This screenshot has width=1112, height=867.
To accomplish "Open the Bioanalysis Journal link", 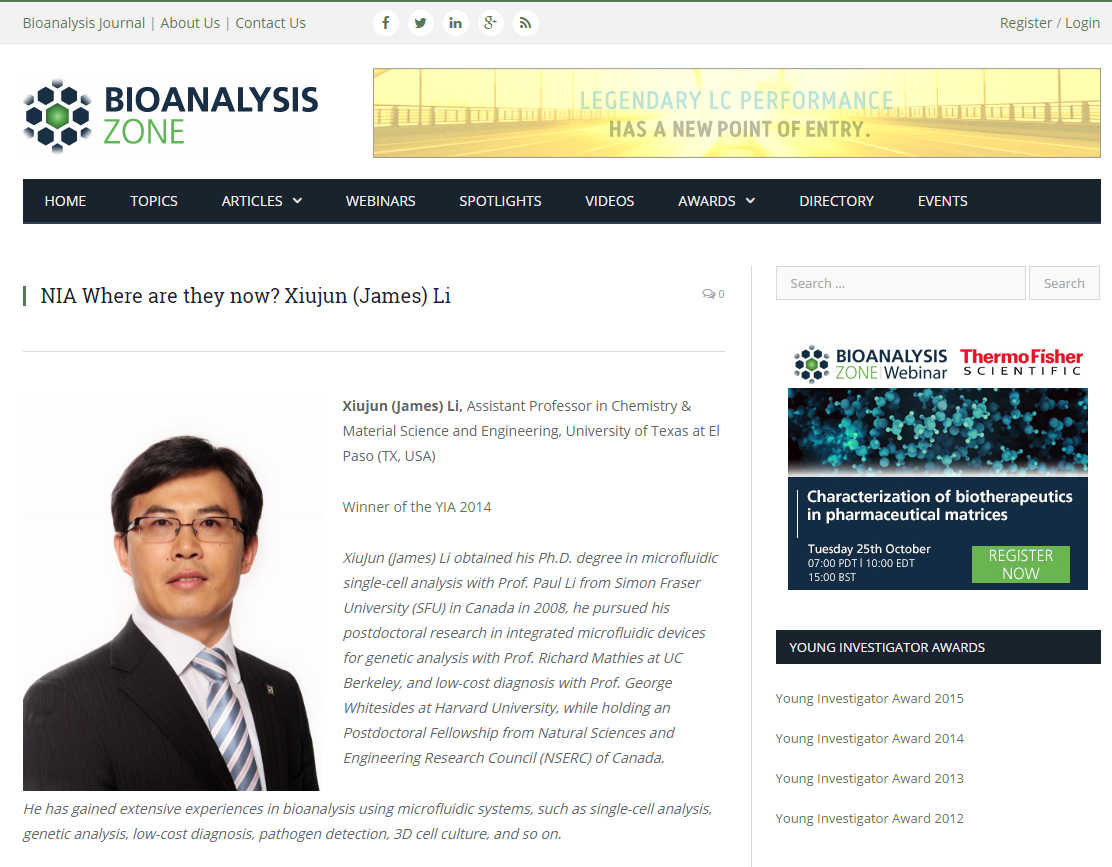I will [84, 23].
